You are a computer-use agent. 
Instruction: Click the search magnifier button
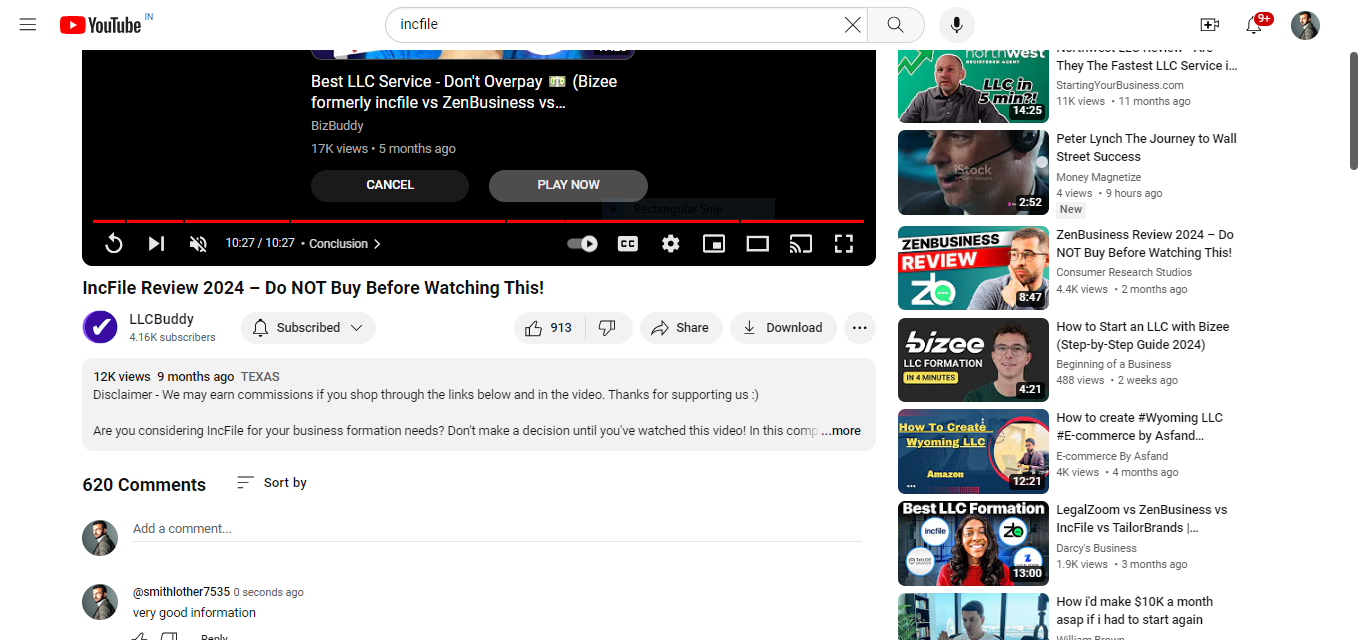pos(895,25)
